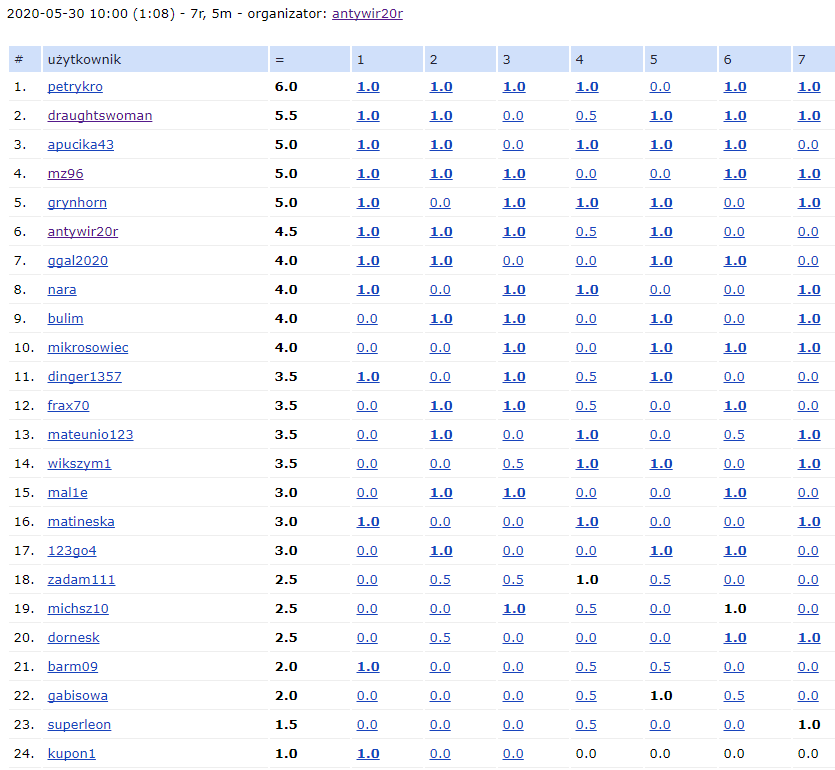
Task: Open petrykro user profile
Action: click(75, 87)
